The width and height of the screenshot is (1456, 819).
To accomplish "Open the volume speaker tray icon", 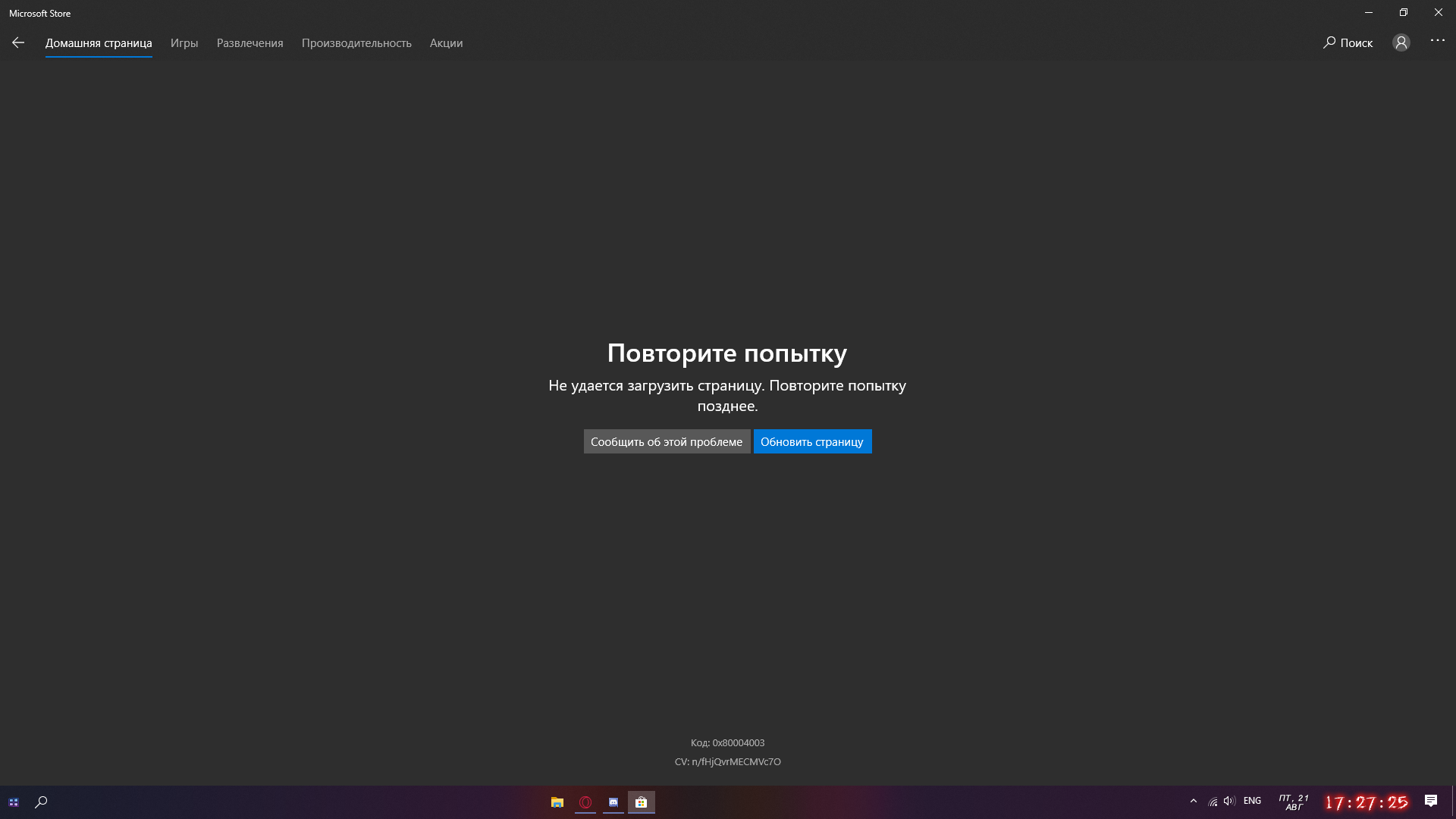I will [1229, 802].
